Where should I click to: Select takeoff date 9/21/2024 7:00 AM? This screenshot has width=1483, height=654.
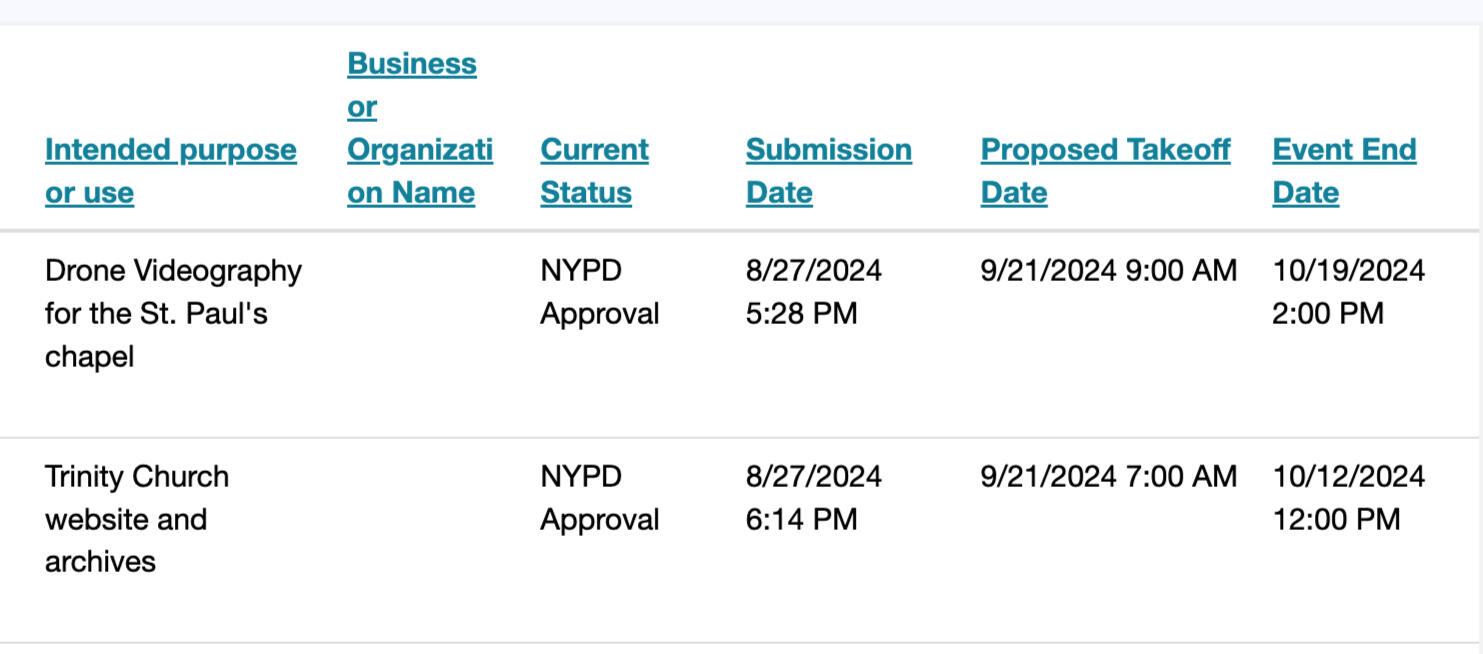[1108, 477]
